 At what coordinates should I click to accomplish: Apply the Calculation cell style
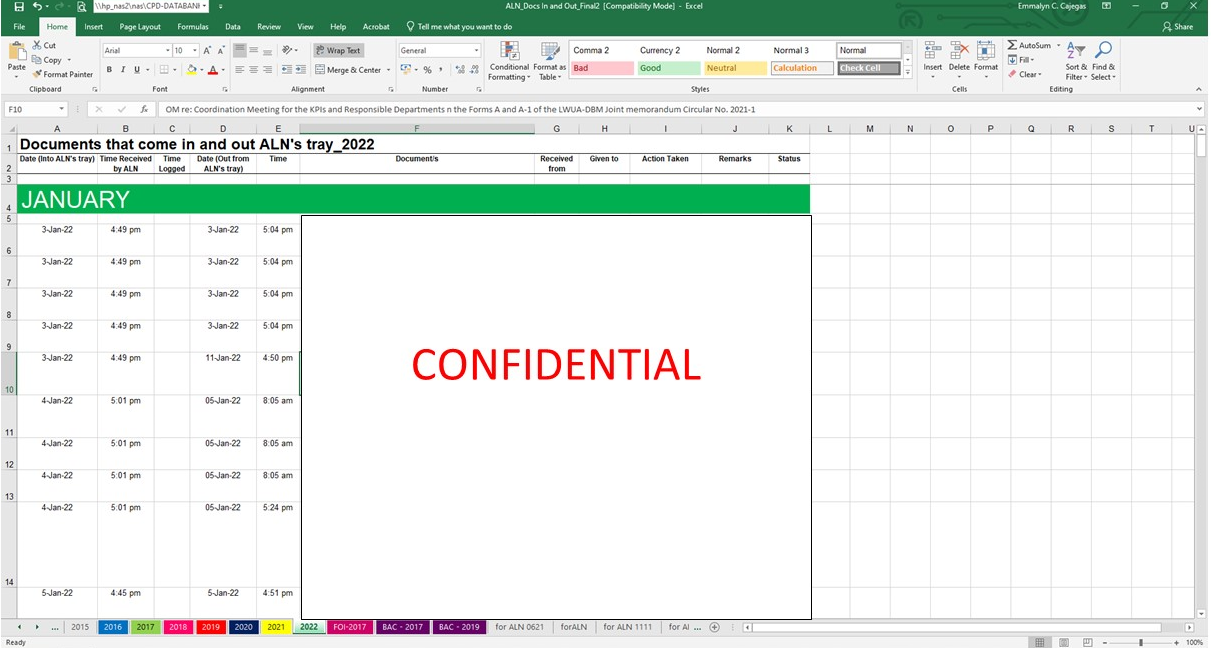point(801,68)
